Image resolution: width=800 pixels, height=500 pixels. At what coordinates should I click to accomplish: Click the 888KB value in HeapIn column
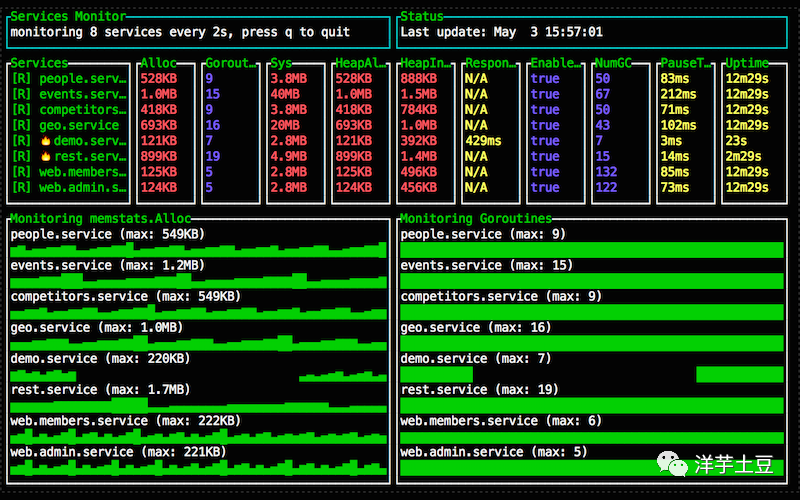[x=418, y=79]
